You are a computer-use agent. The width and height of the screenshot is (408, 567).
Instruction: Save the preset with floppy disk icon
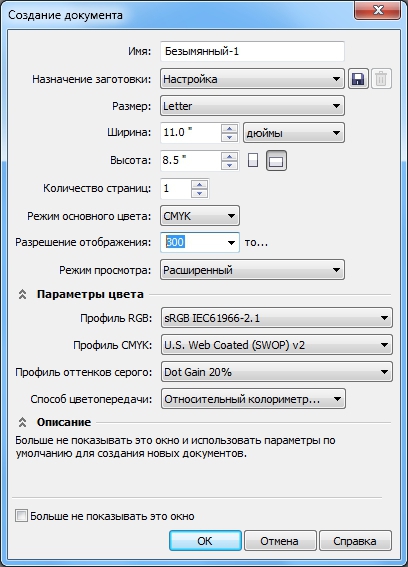(358, 79)
